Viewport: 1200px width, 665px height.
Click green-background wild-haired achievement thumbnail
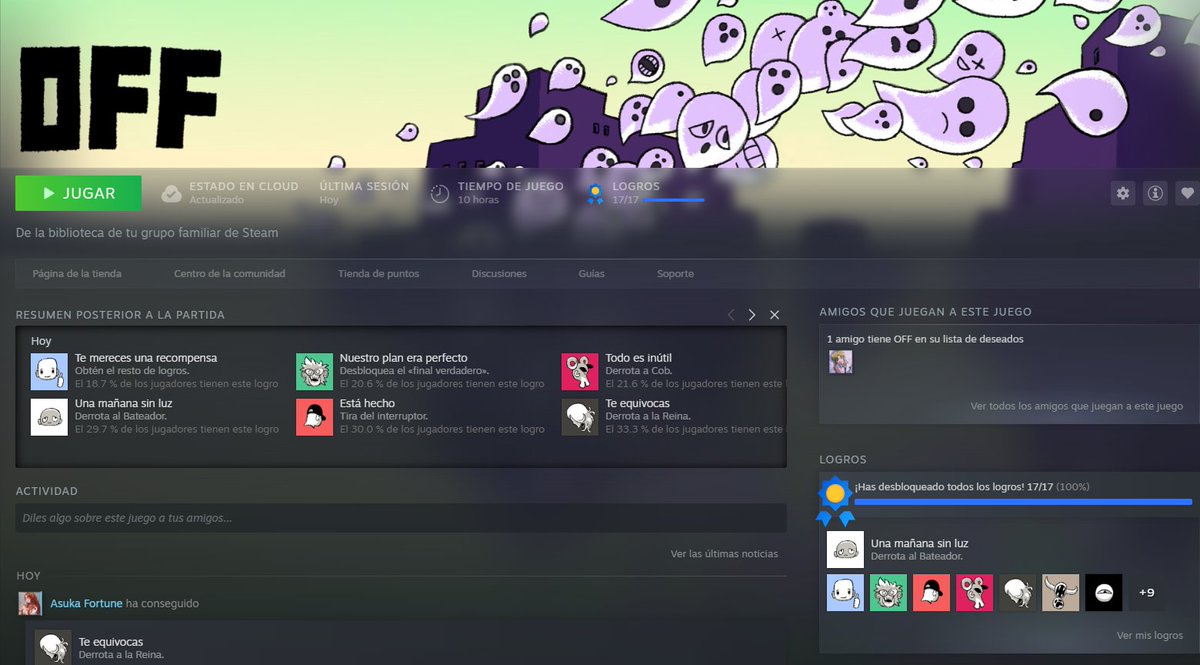[889, 593]
